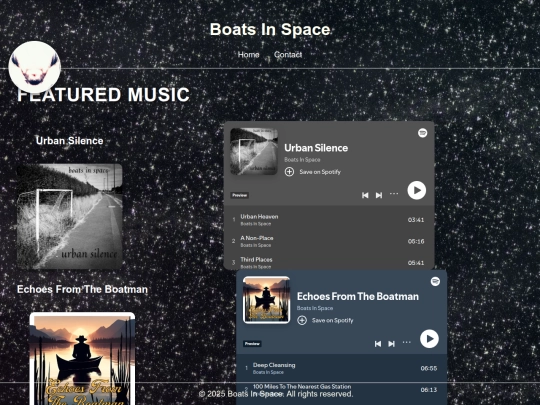This screenshot has width=540, height=405.
Task: Play the Echoes From The Boatman album
Action: [x=429, y=339]
